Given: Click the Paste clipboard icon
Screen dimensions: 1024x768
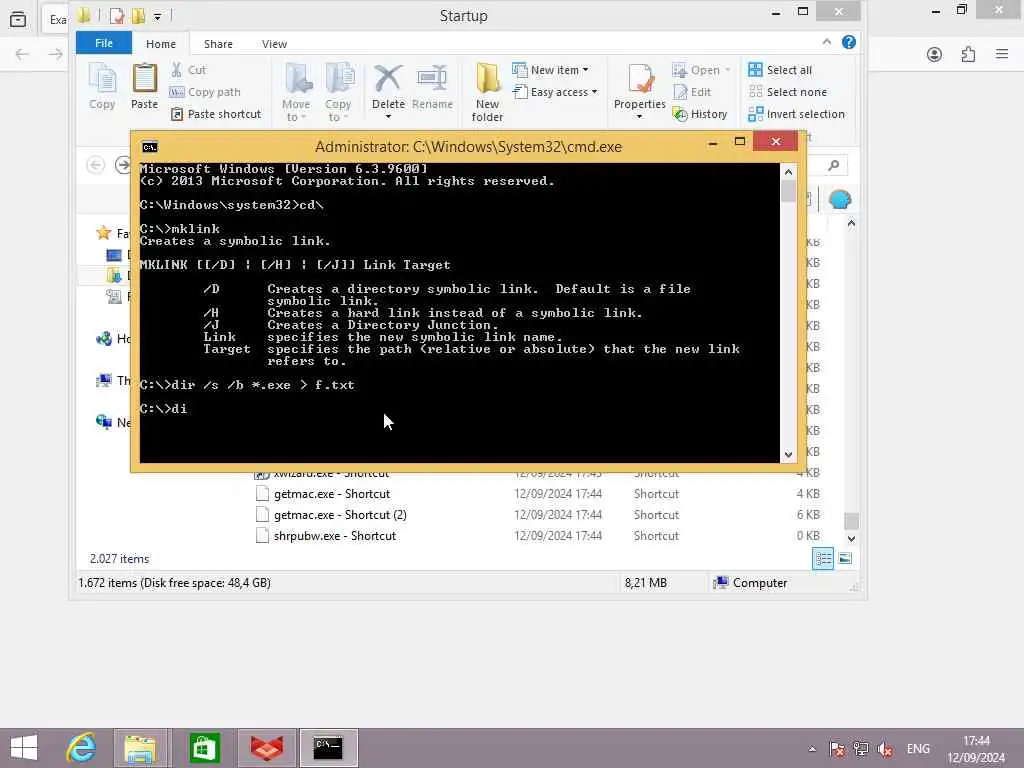Looking at the screenshot, I should click(x=144, y=86).
